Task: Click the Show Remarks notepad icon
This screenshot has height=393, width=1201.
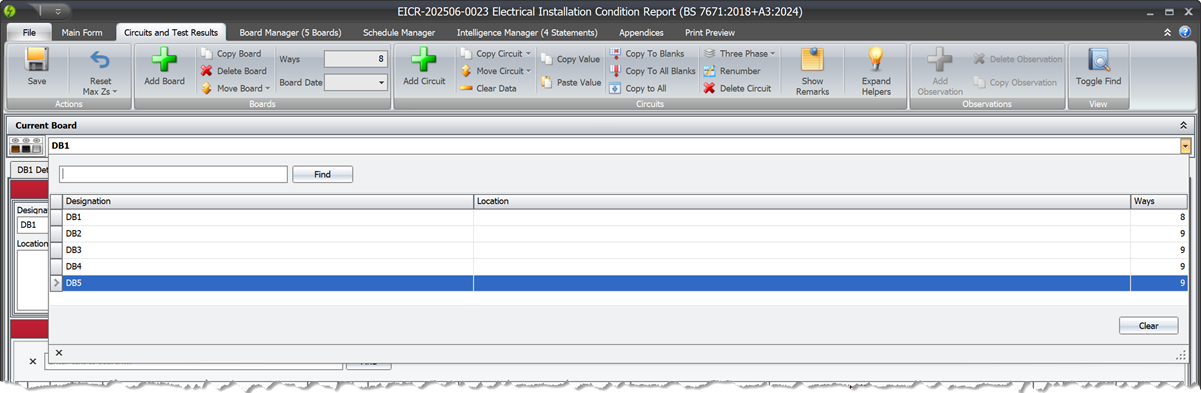Action: pos(812,60)
